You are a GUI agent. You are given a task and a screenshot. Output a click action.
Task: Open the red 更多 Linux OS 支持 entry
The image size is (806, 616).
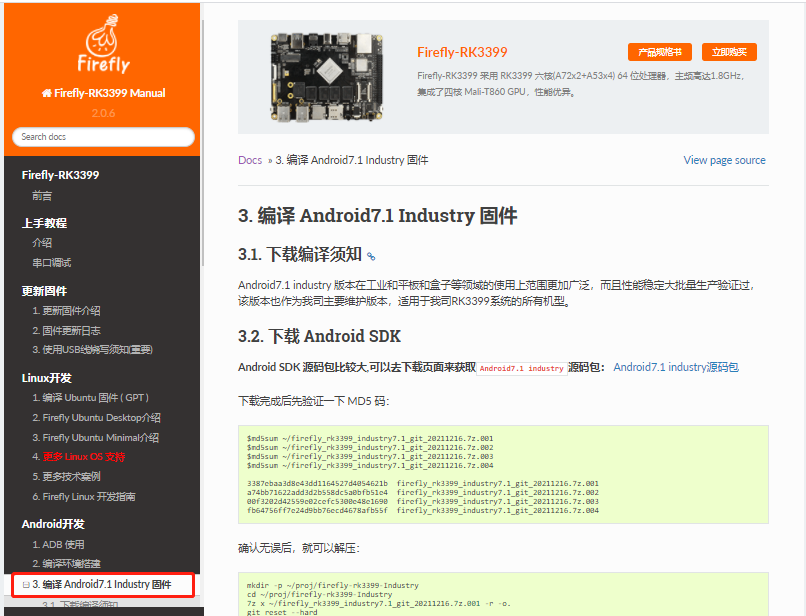(84, 457)
